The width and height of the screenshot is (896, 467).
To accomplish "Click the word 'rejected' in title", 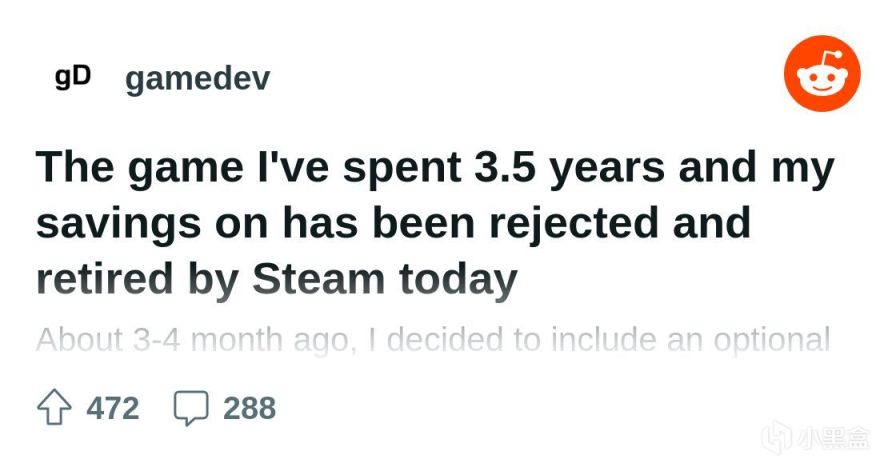I will point(573,223).
